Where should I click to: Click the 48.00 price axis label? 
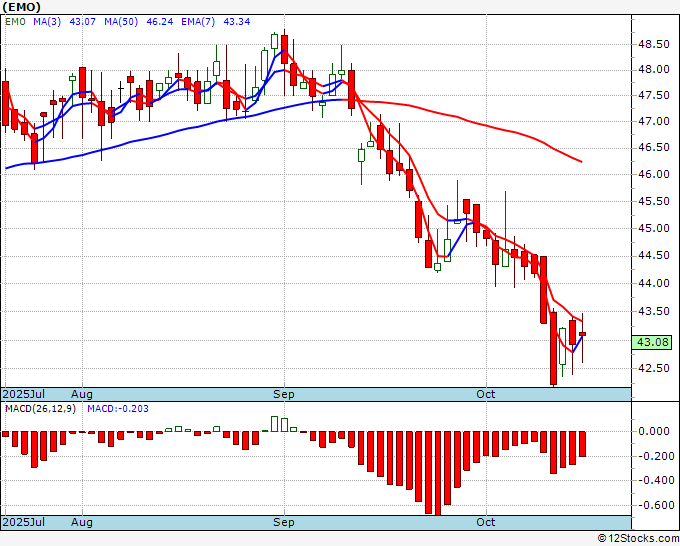click(x=654, y=69)
